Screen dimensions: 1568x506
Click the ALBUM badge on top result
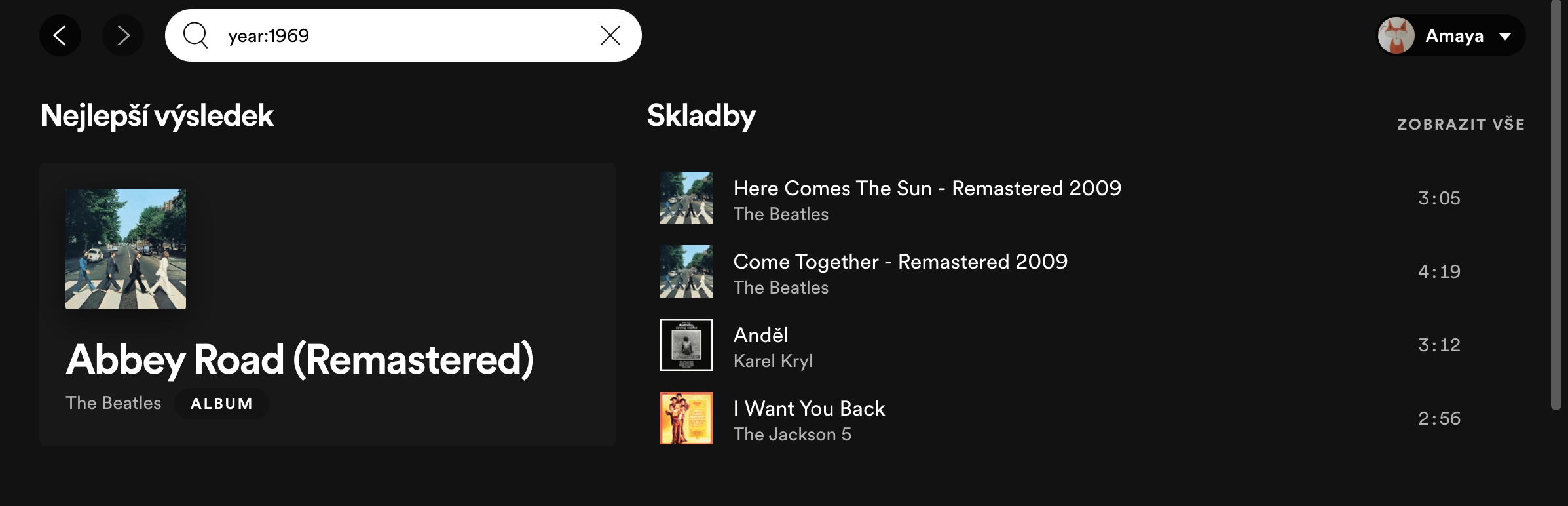pos(221,404)
